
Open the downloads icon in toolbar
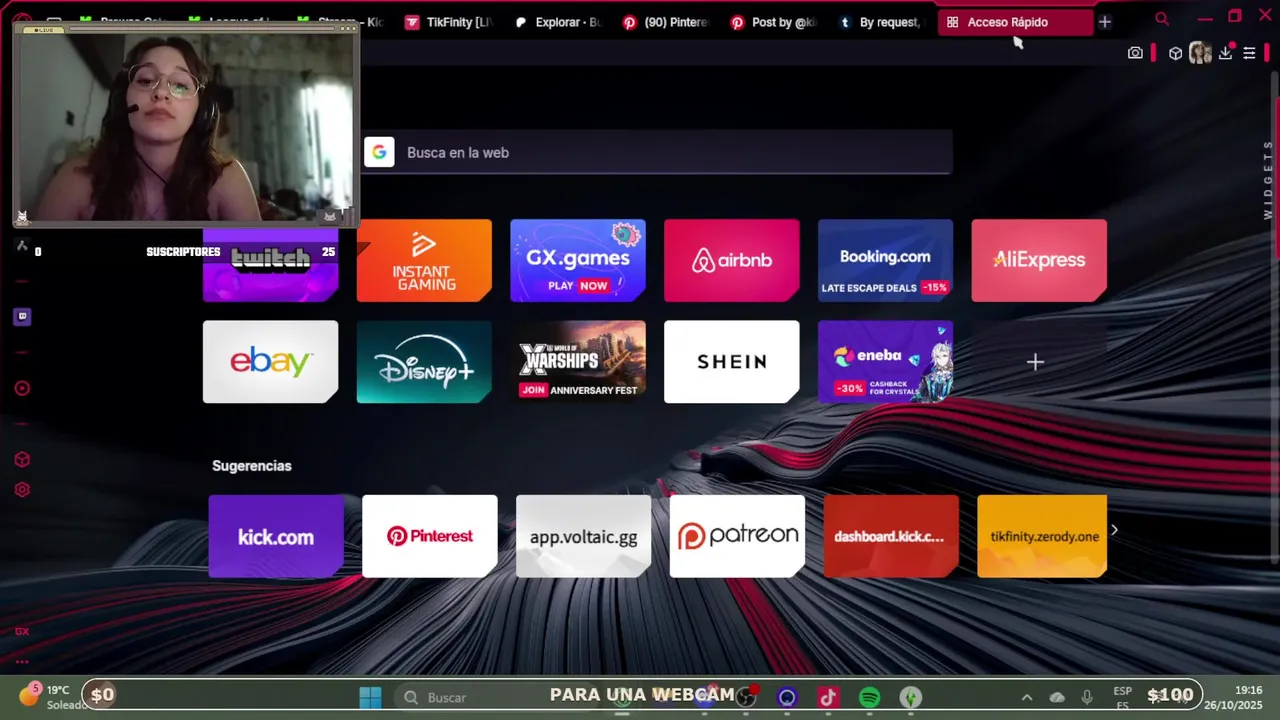coord(1225,53)
